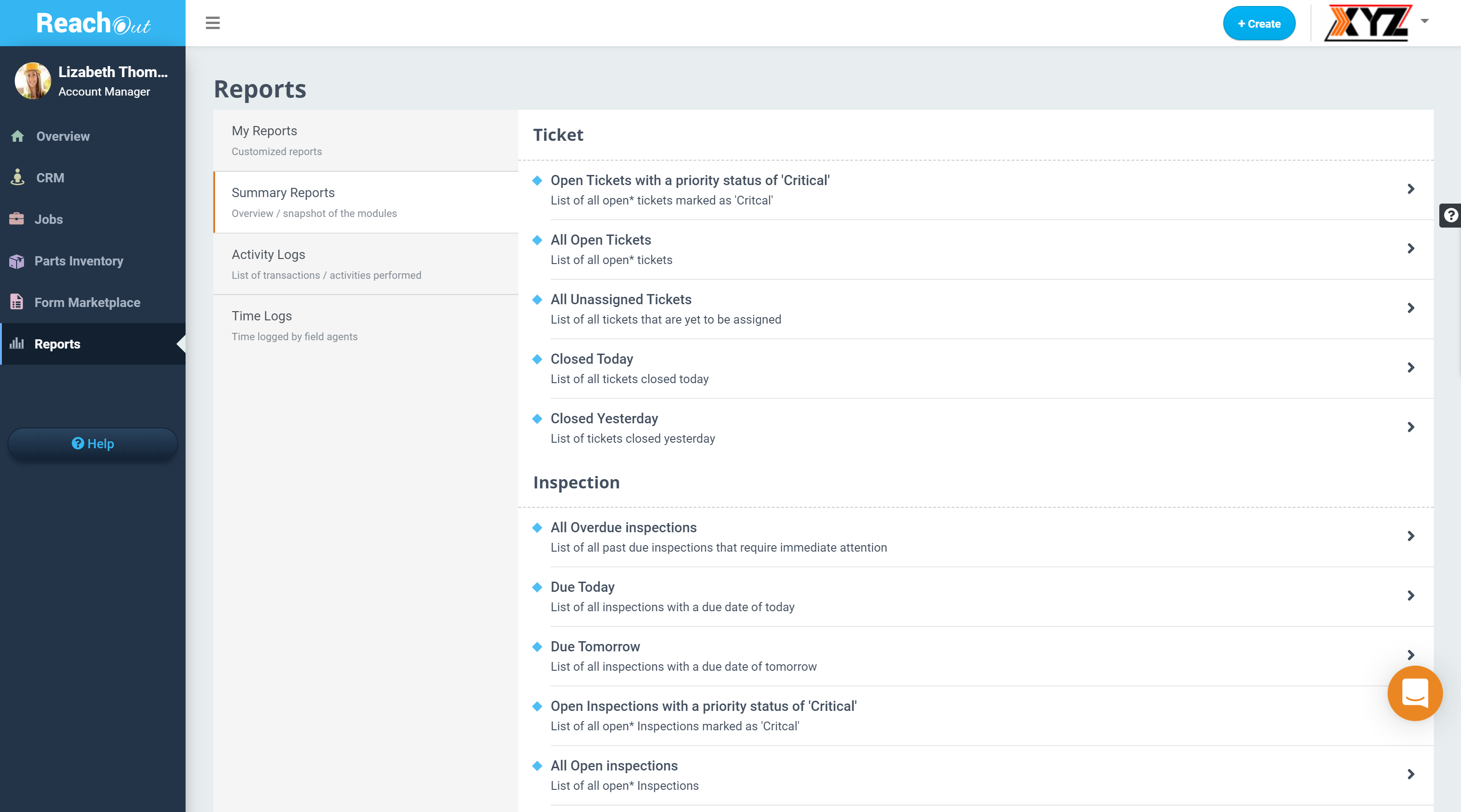Click the question mark side tab

point(1450,216)
